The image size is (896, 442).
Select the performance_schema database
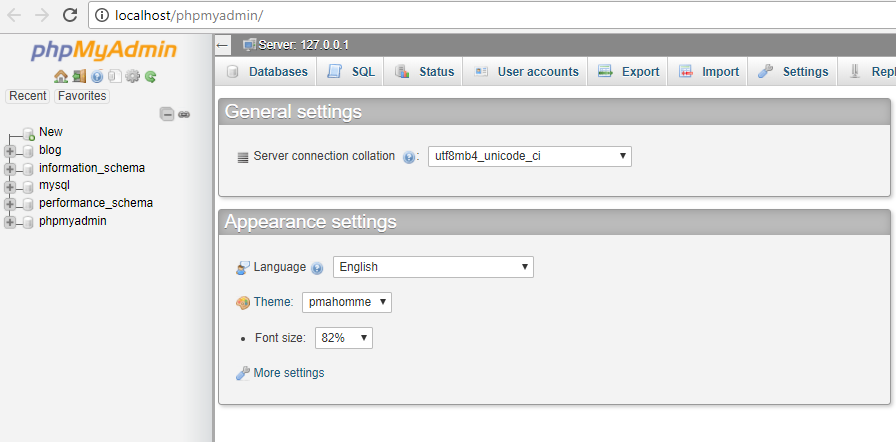point(96,203)
